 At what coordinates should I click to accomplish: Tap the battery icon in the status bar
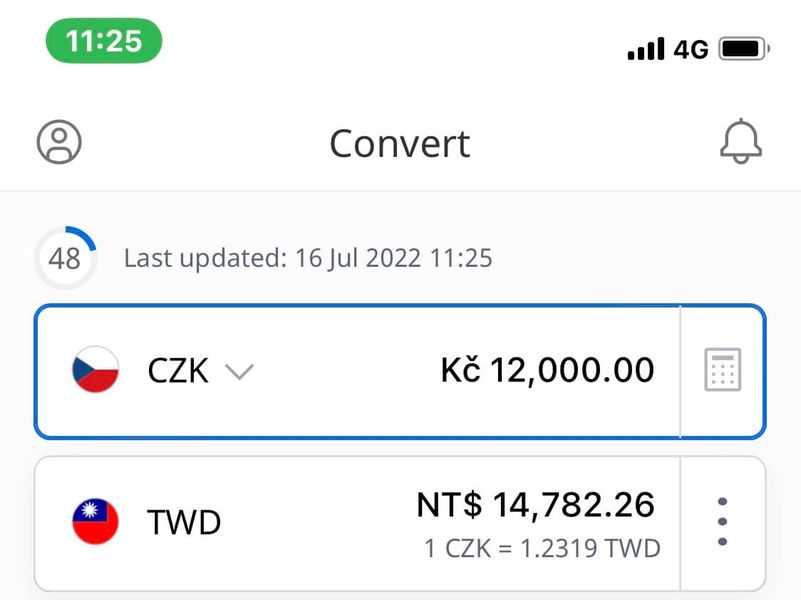coord(743,48)
